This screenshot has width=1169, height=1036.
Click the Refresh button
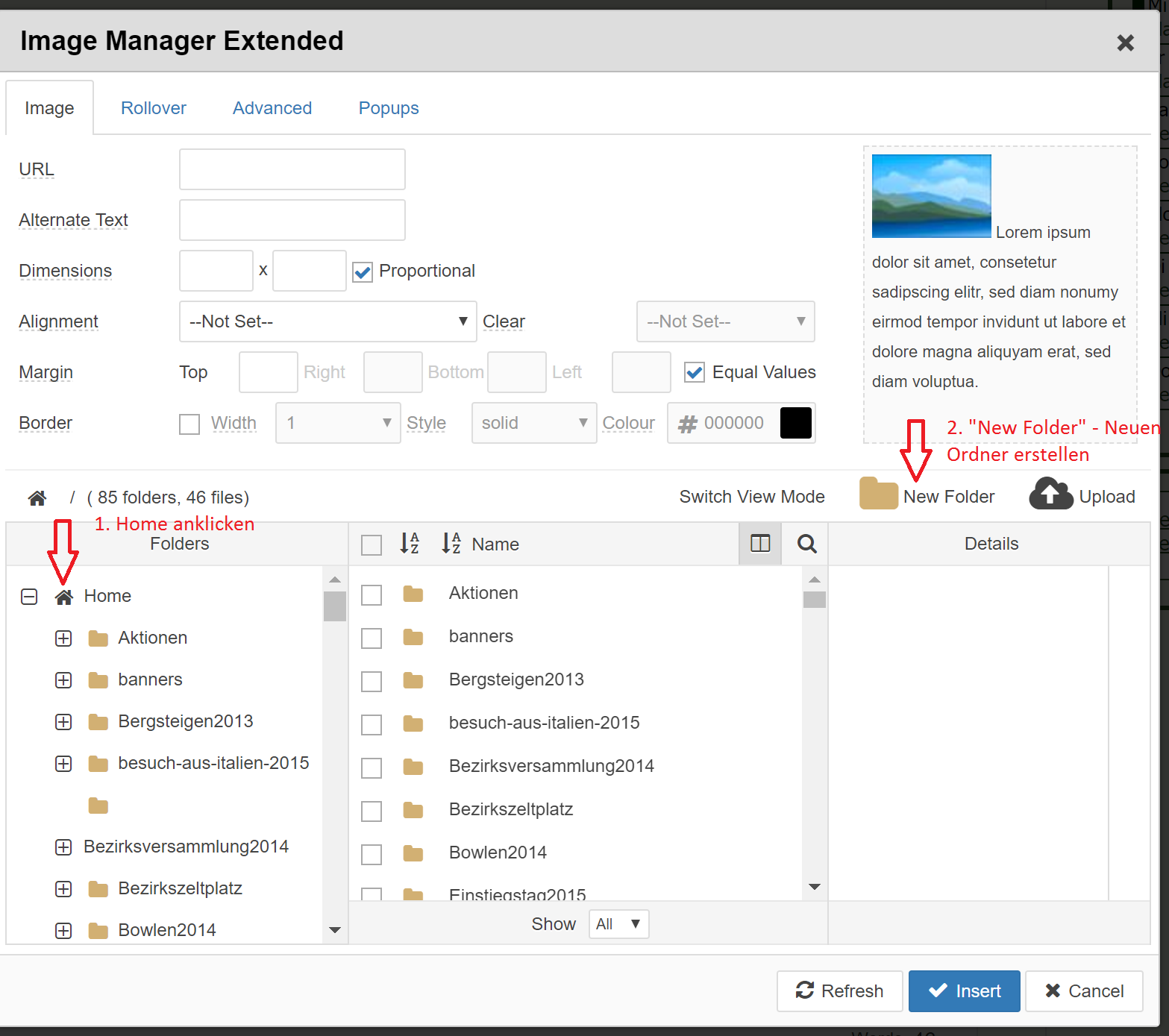coord(839,991)
